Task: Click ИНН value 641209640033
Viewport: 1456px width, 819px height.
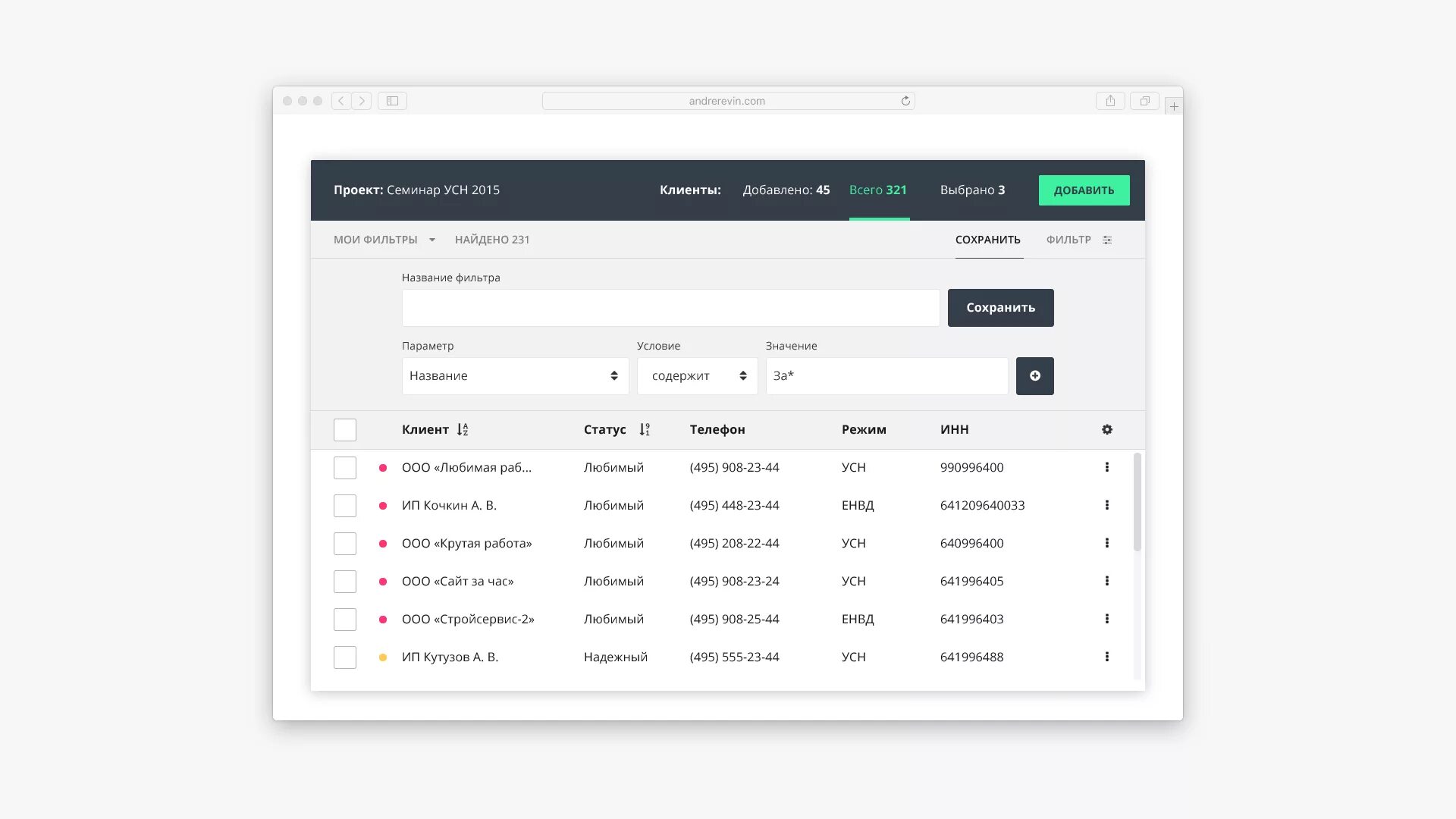Action: (983, 506)
